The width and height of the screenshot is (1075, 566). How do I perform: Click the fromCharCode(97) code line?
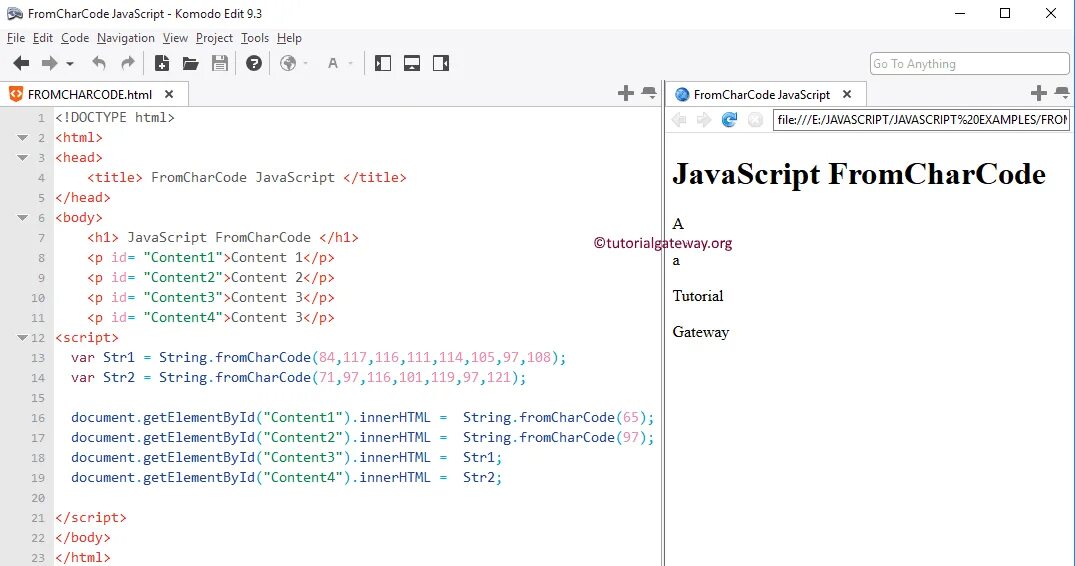coord(363,437)
